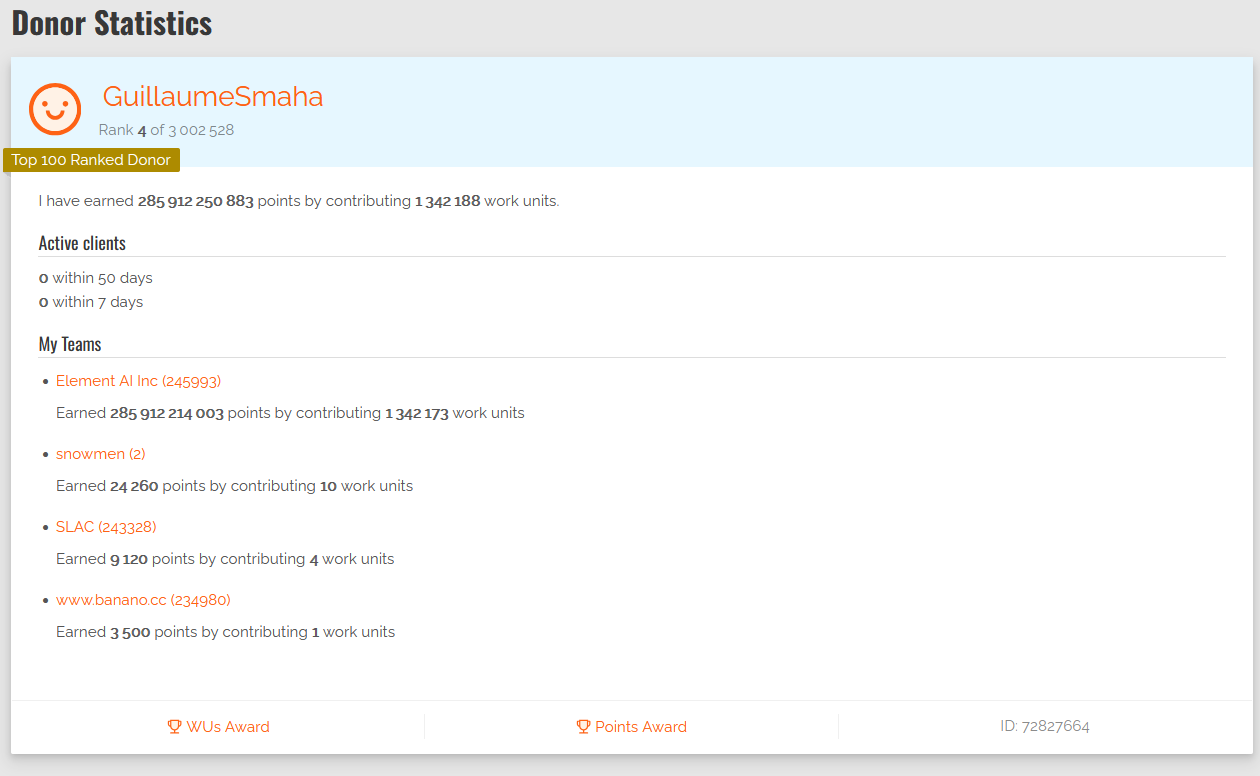Click the 1 342 173 work units value

coord(416,413)
